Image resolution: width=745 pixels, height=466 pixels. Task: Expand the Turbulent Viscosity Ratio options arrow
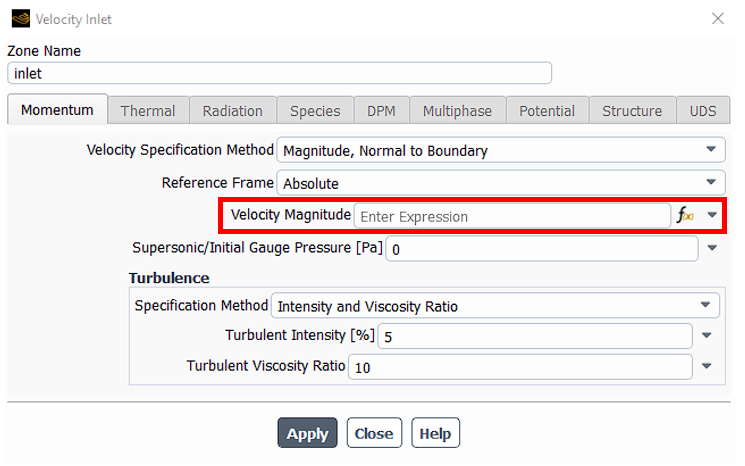(707, 366)
